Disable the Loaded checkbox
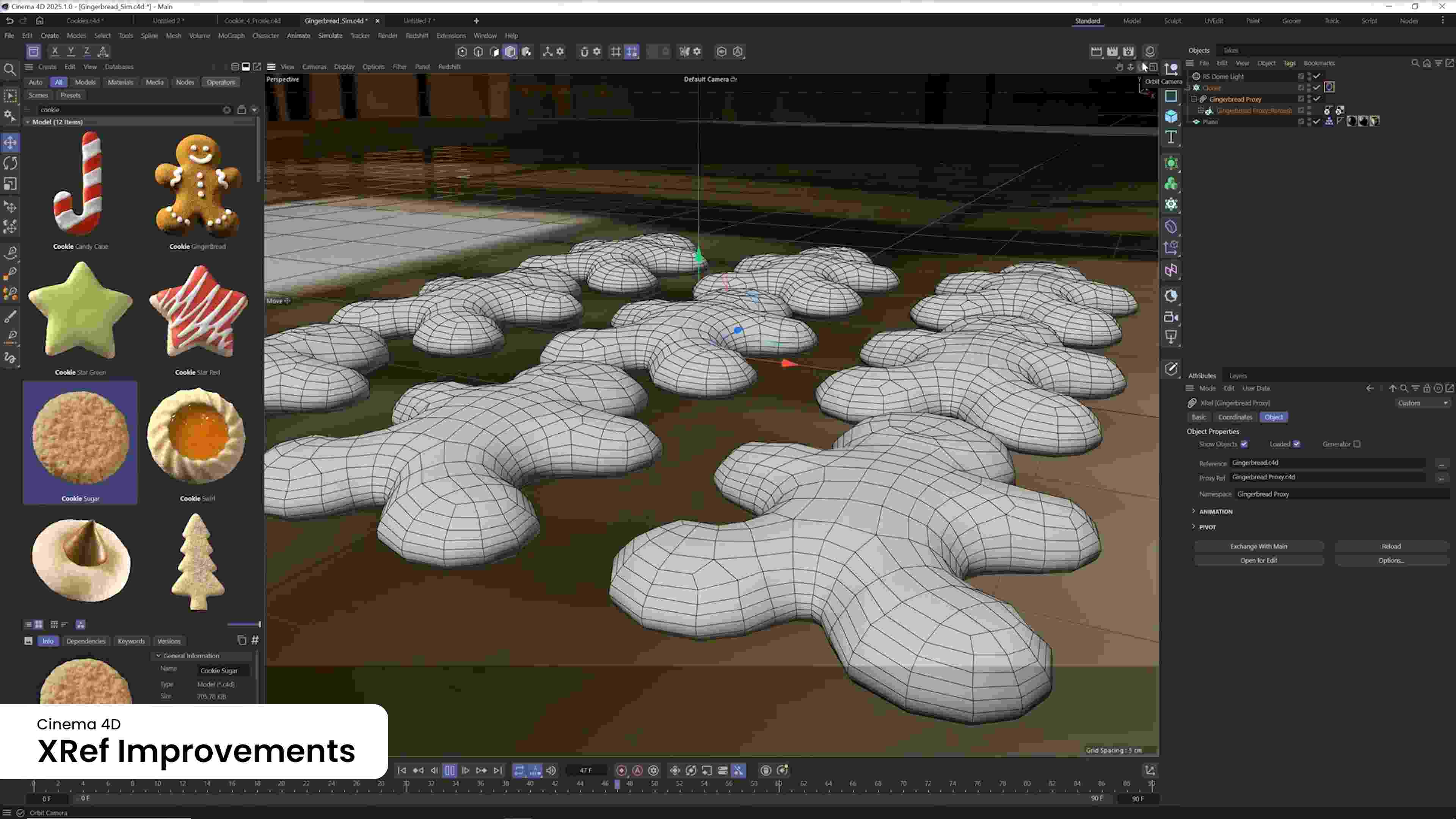Image resolution: width=1456 pixels, height=819 pixels. [x=1296, y=444]
